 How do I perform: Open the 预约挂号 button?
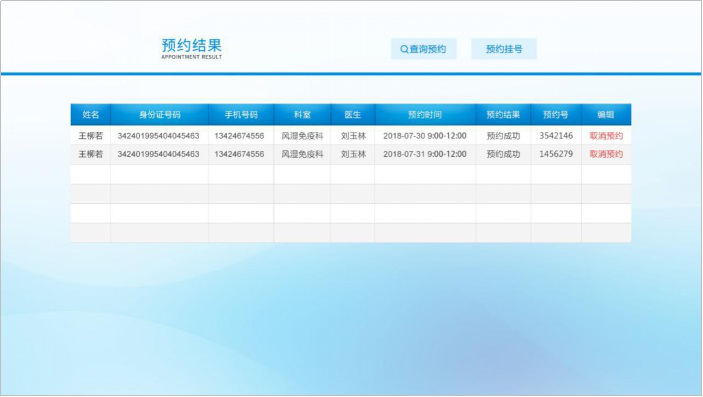click(504, 49)
